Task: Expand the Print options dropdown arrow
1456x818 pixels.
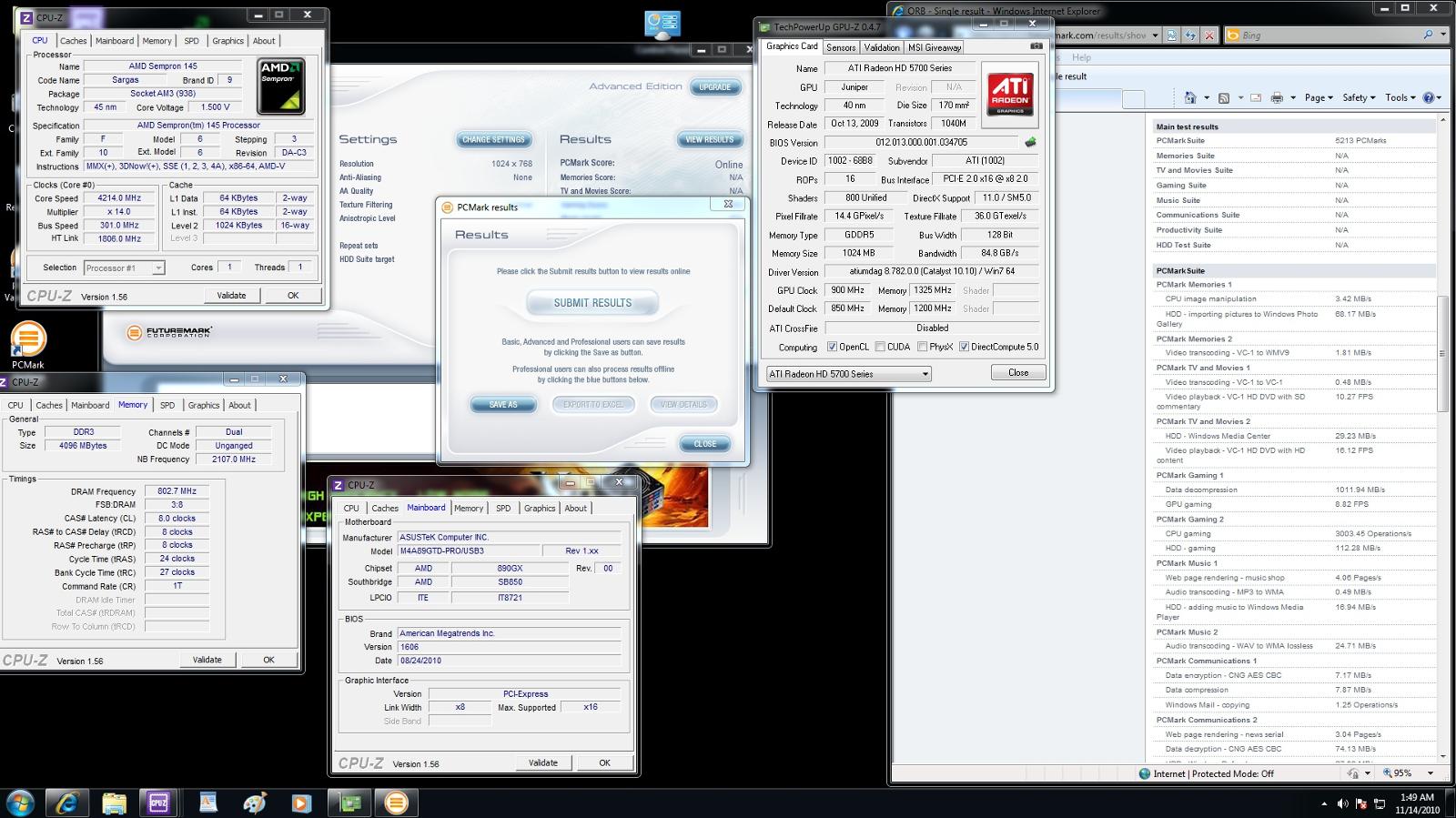Action: coord(1293,97)
